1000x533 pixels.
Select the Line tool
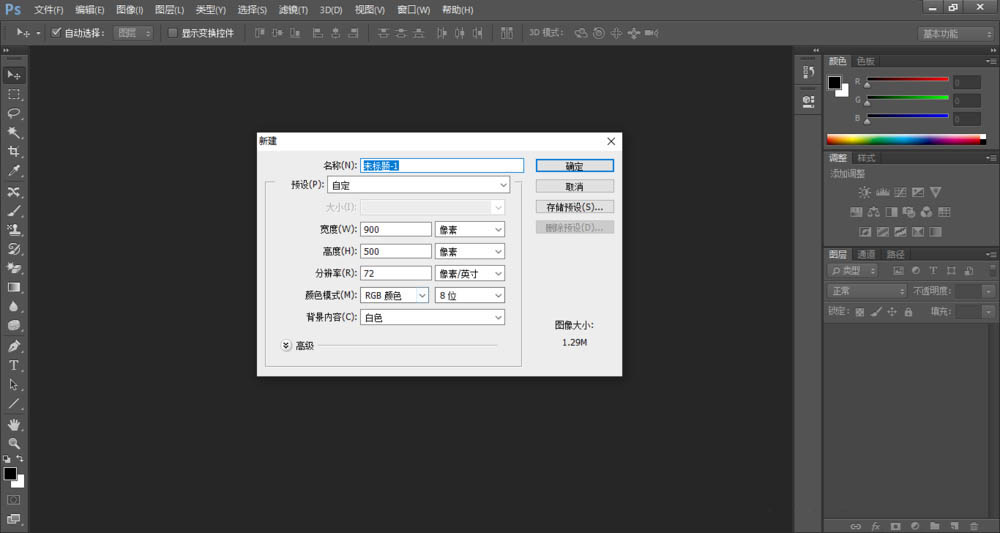tap(14, 404)
